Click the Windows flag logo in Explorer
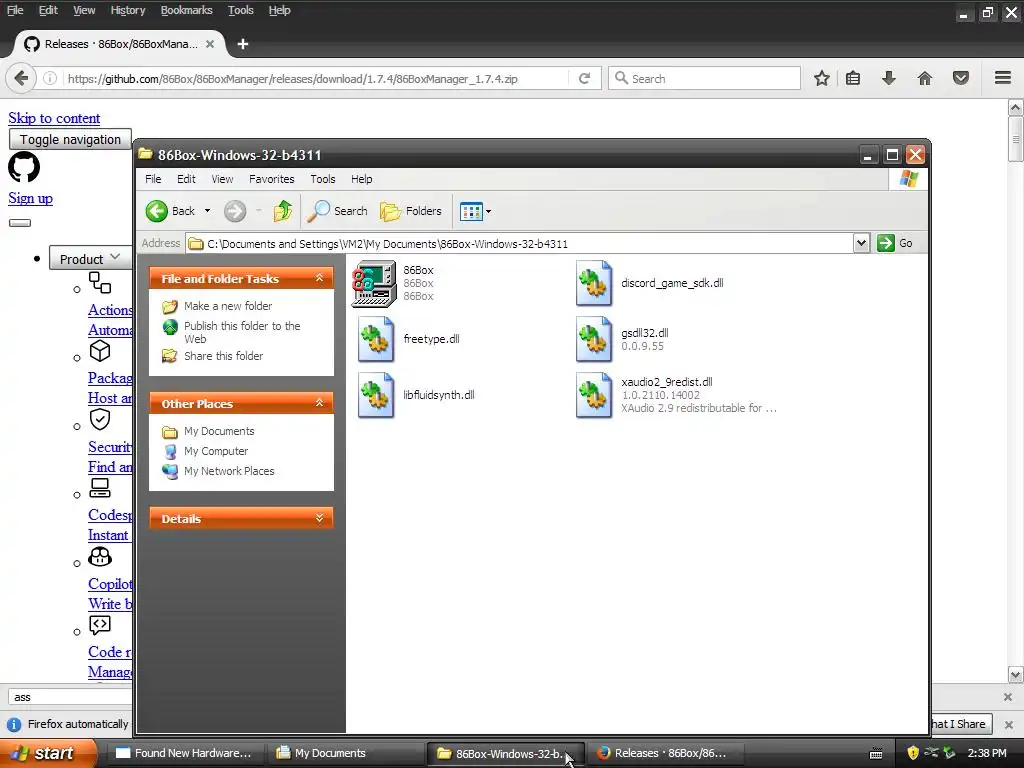1024x768 pixels. click(x=908, y=179)
